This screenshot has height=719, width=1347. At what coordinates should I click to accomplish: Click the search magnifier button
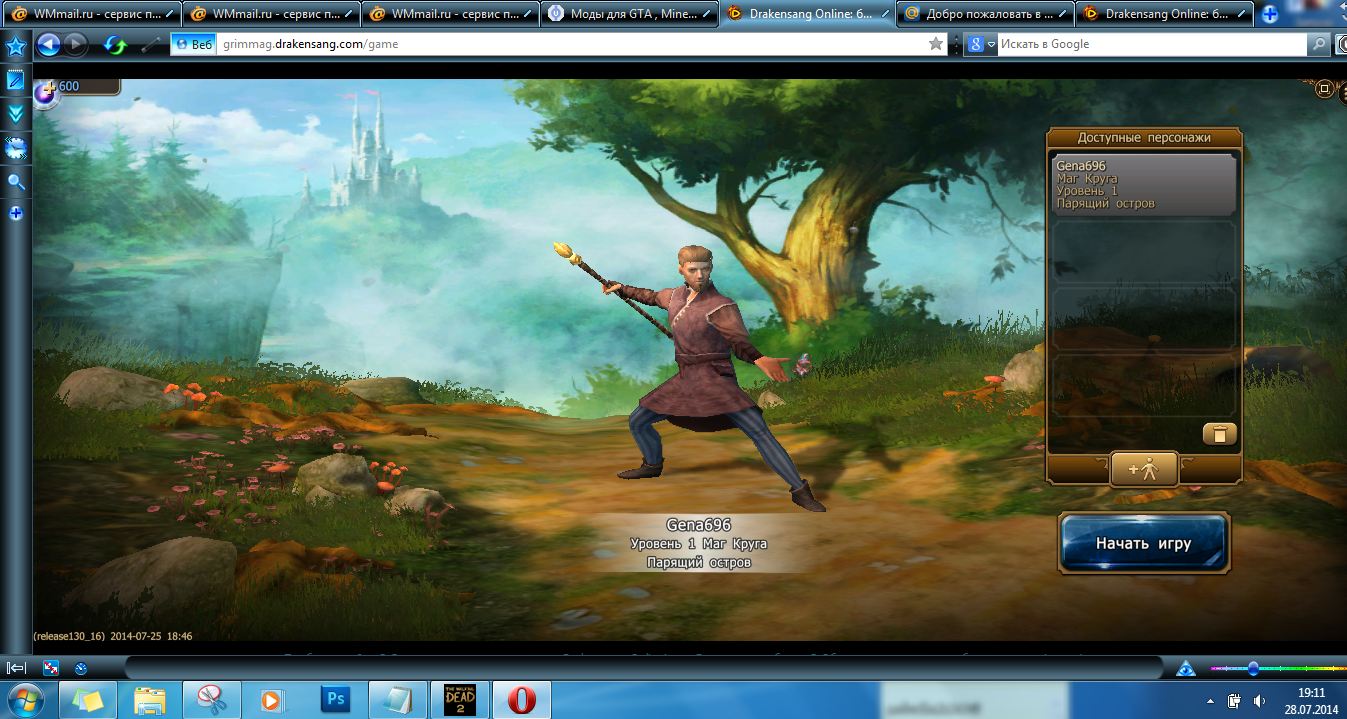point(1320,44)
